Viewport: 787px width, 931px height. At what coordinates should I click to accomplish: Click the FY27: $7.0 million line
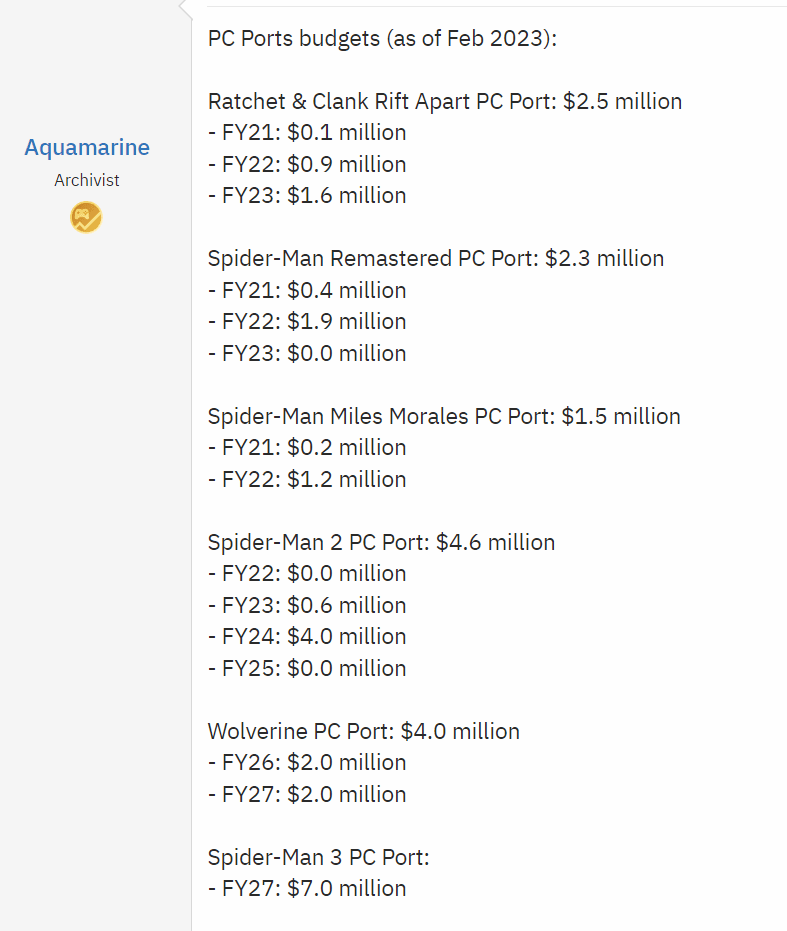point(307,889)
